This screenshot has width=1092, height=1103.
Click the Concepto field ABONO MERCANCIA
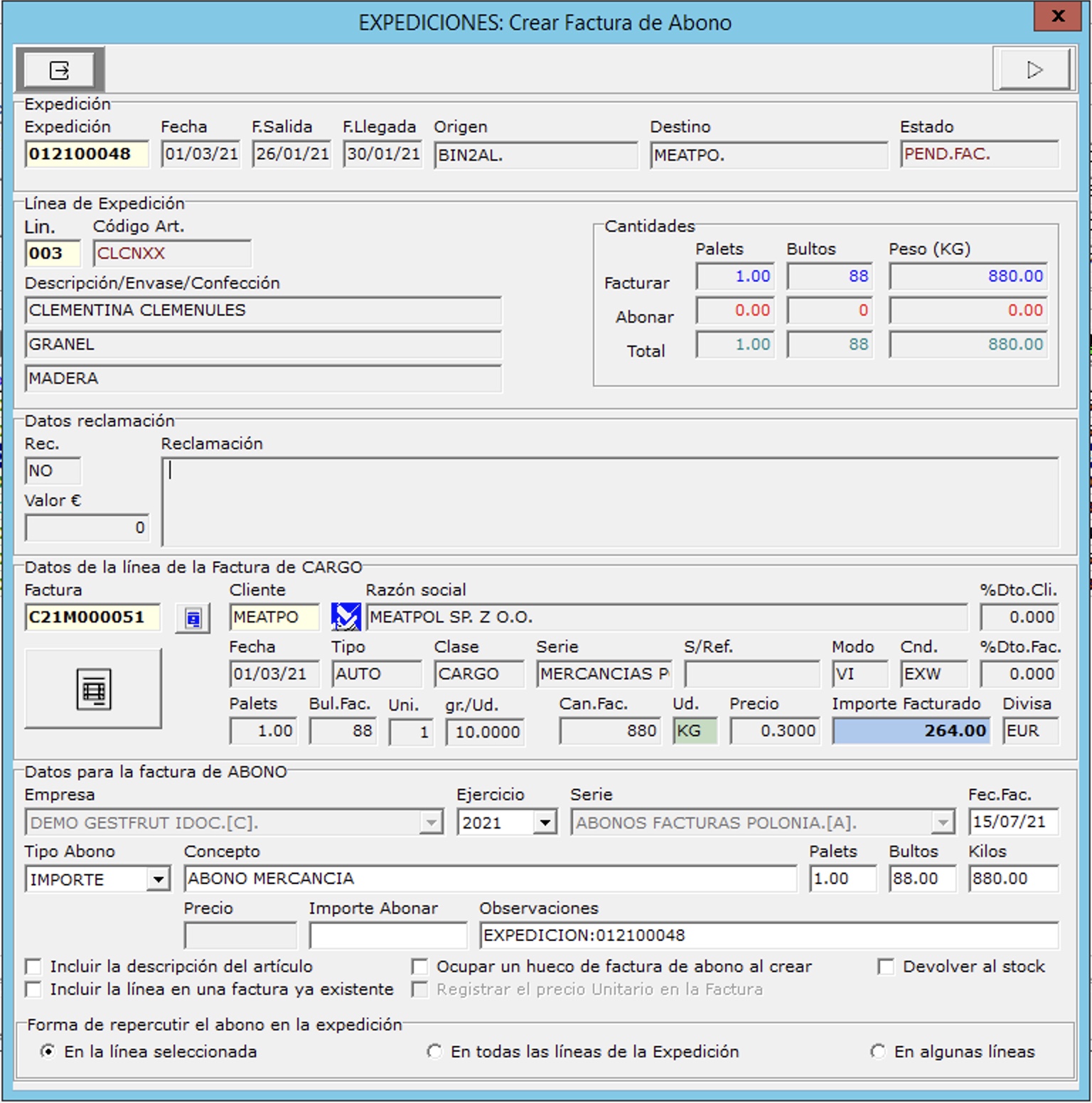click(x=490, y=879)
